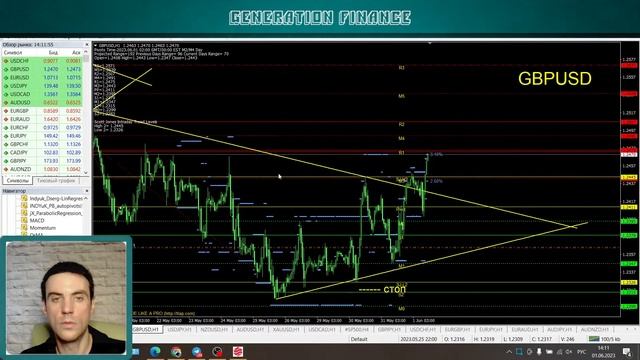Viewport: 640px width, 360px height.
Task: Select GBPJPY symbol row
Action: tap(42, 161)
